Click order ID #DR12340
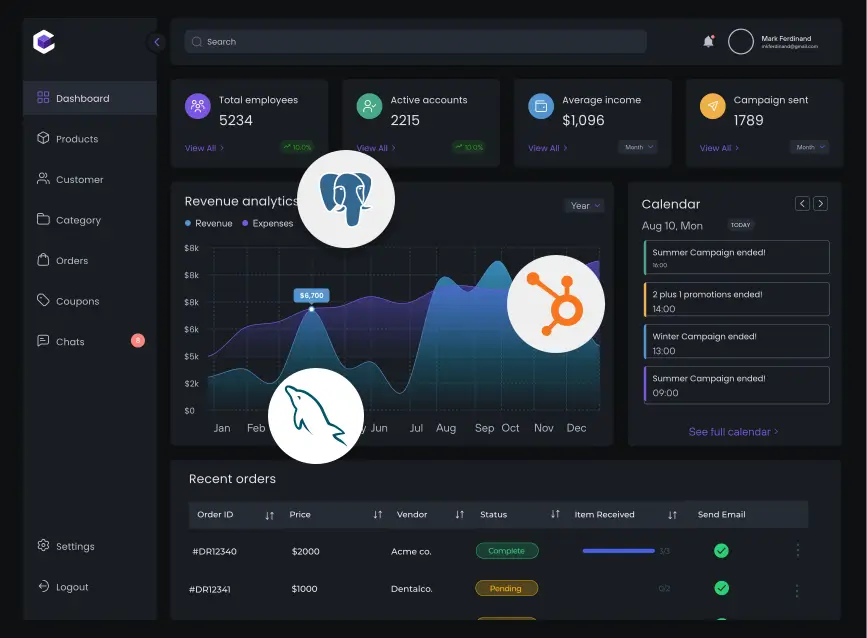 (215, 552)
